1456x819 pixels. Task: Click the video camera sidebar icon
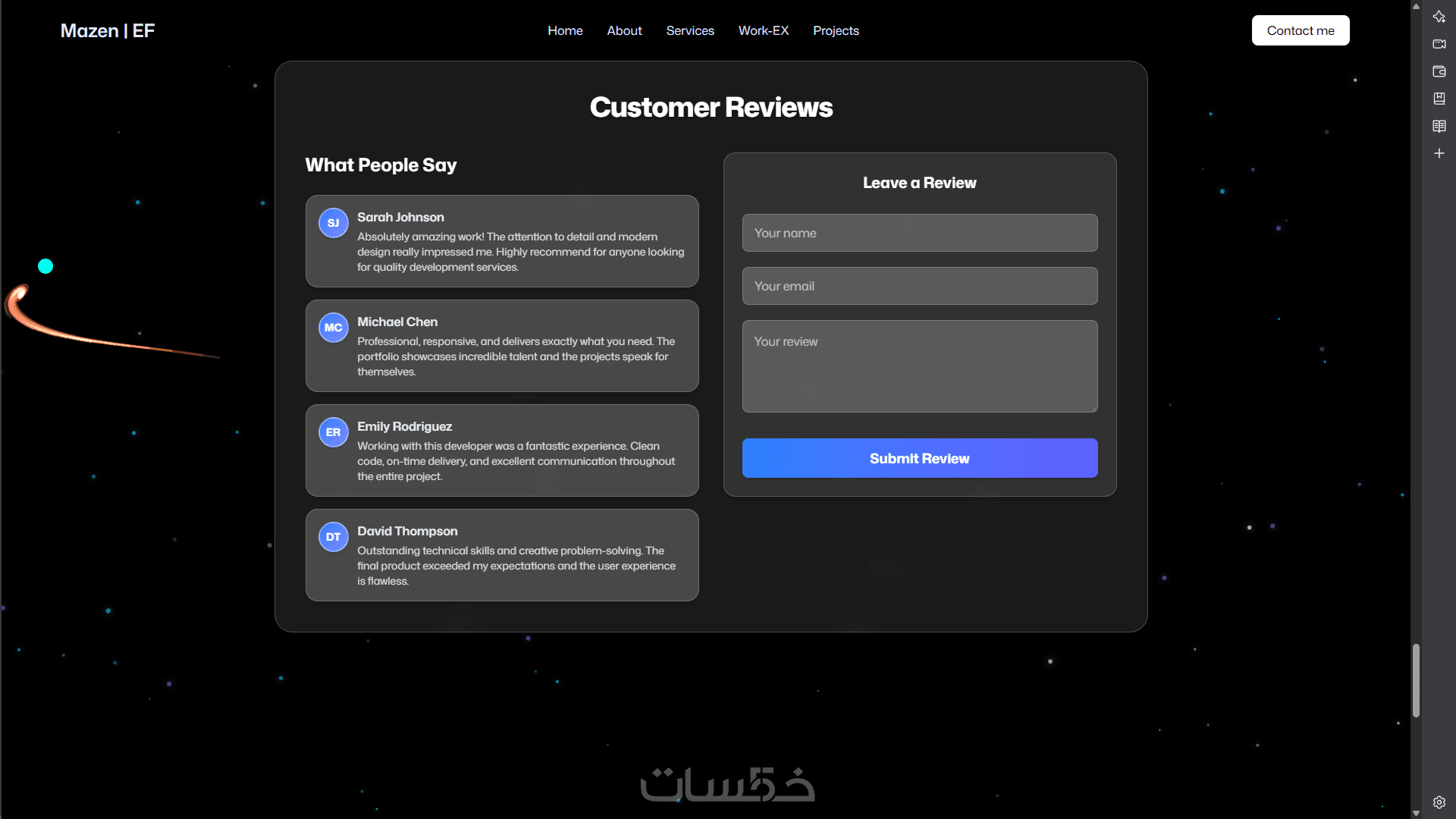(1439, 44)
